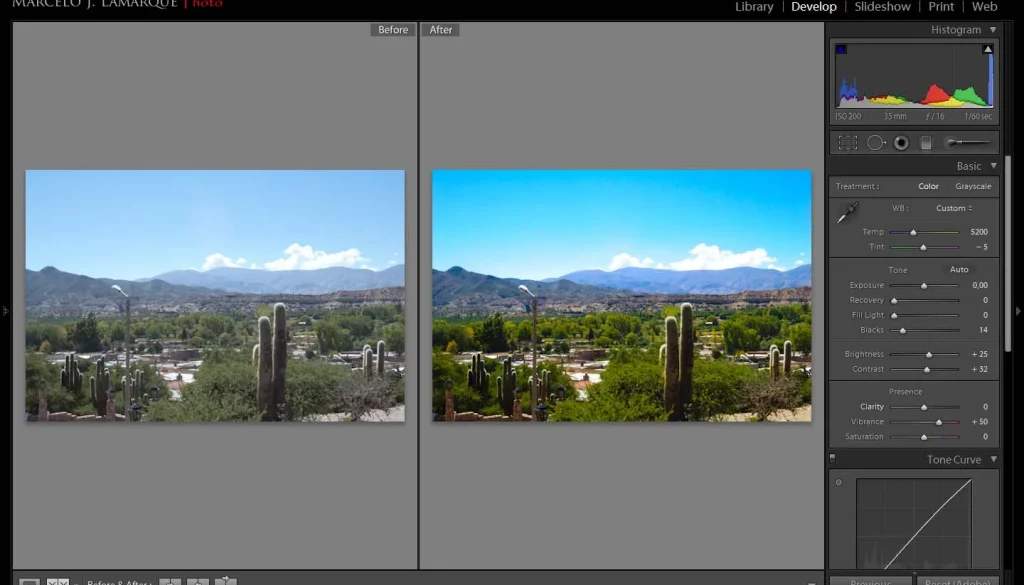Select the Graduated Filter tool
Viewport: 1024px width, 585px height.
click(x=926, y=142)
